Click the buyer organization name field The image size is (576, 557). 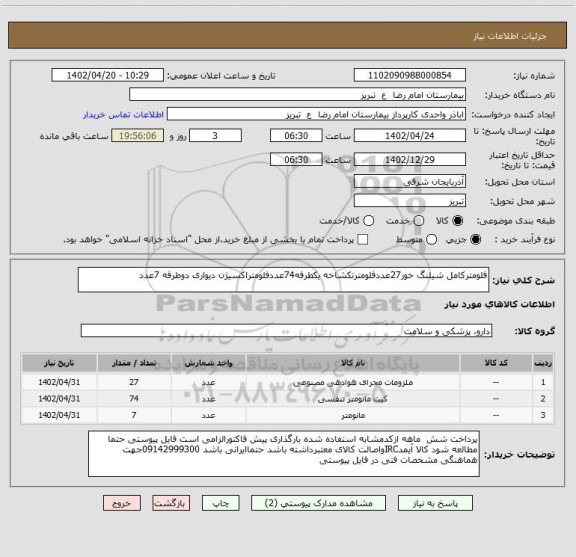pyautogui.click(x=298, y=95)
